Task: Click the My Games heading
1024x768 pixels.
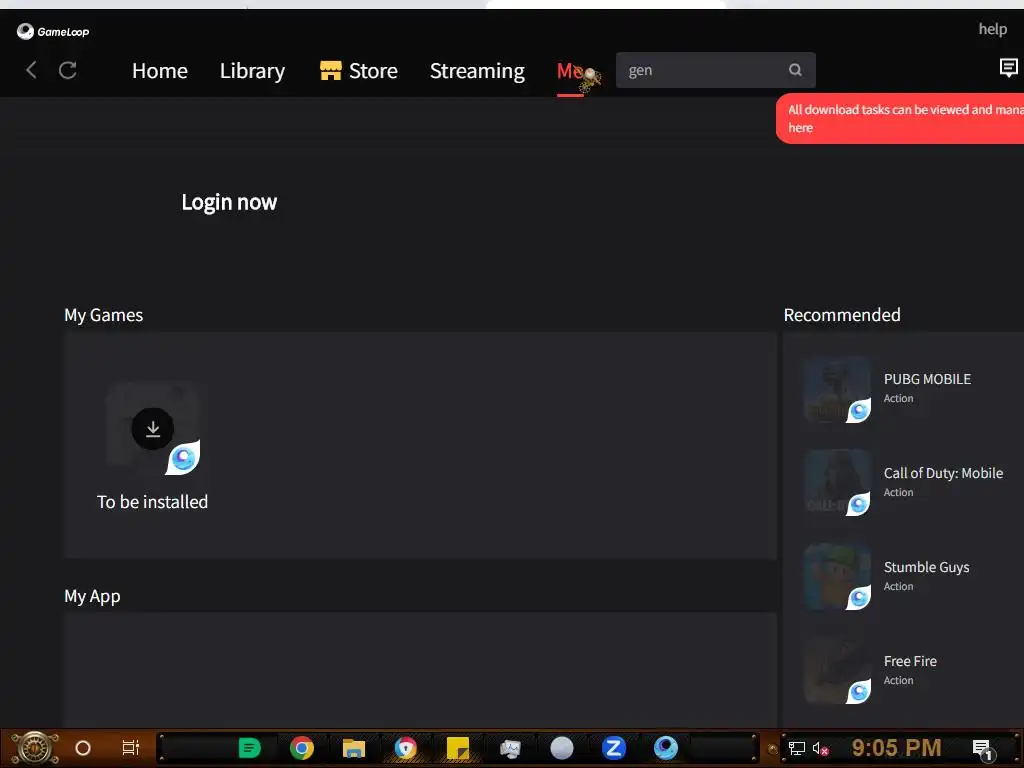Action: [x=103, y=315]
